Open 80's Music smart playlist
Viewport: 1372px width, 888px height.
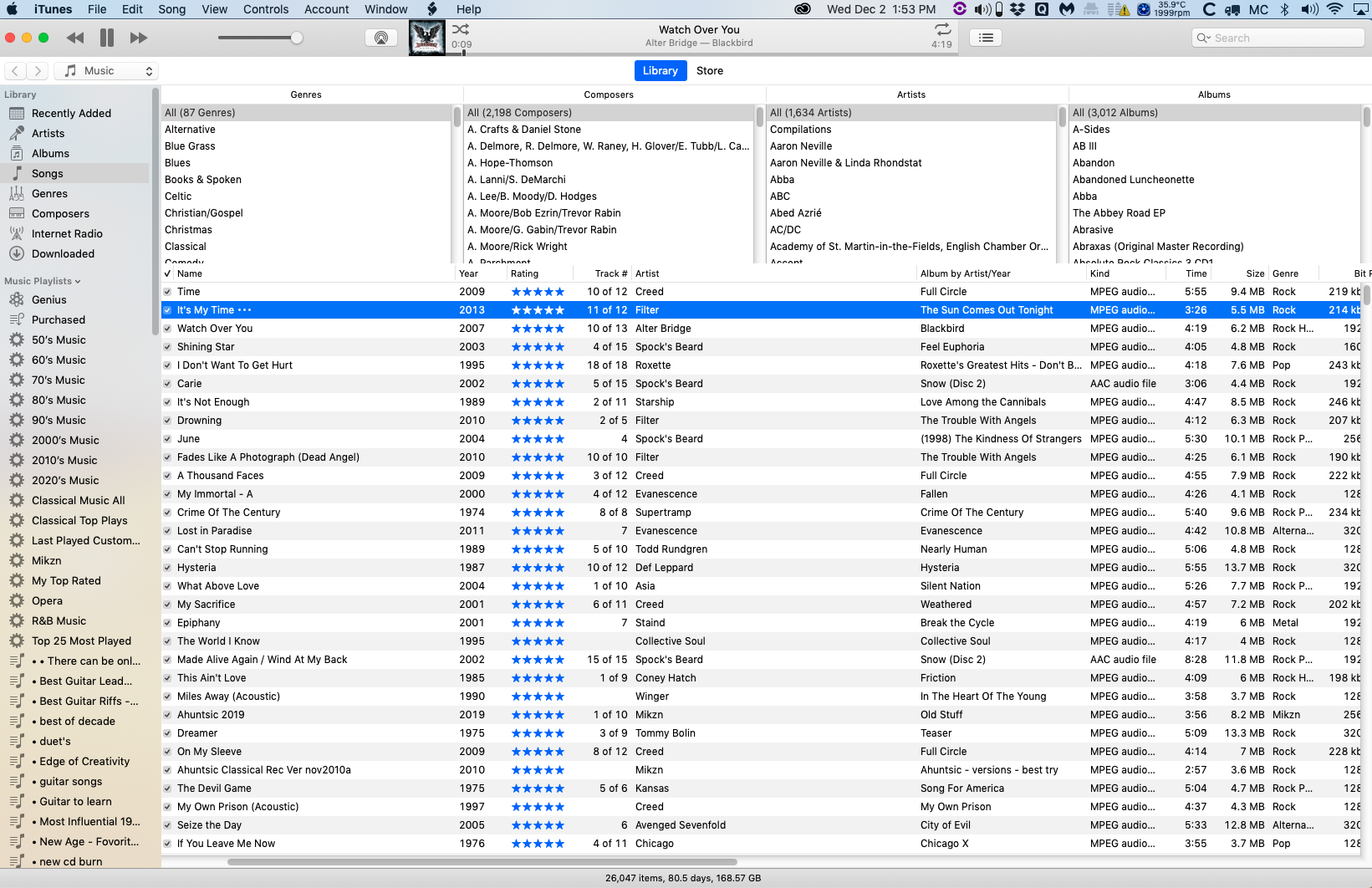(59, 401)
